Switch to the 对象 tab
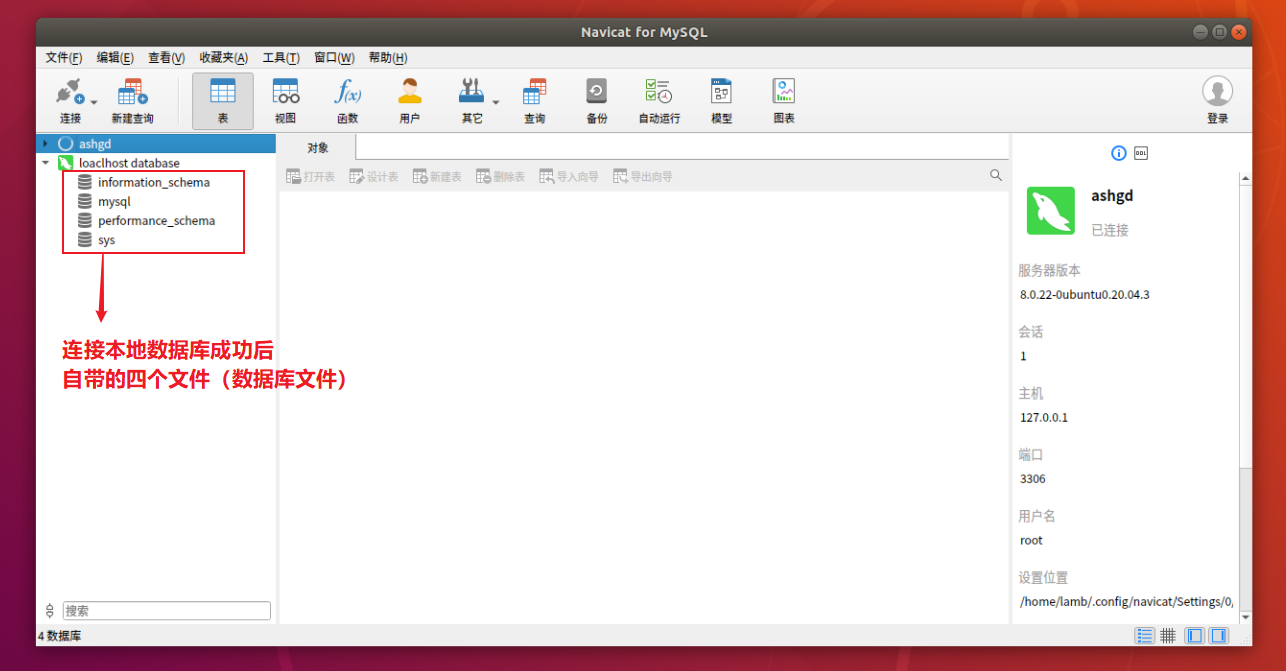 tap(317, 148)
